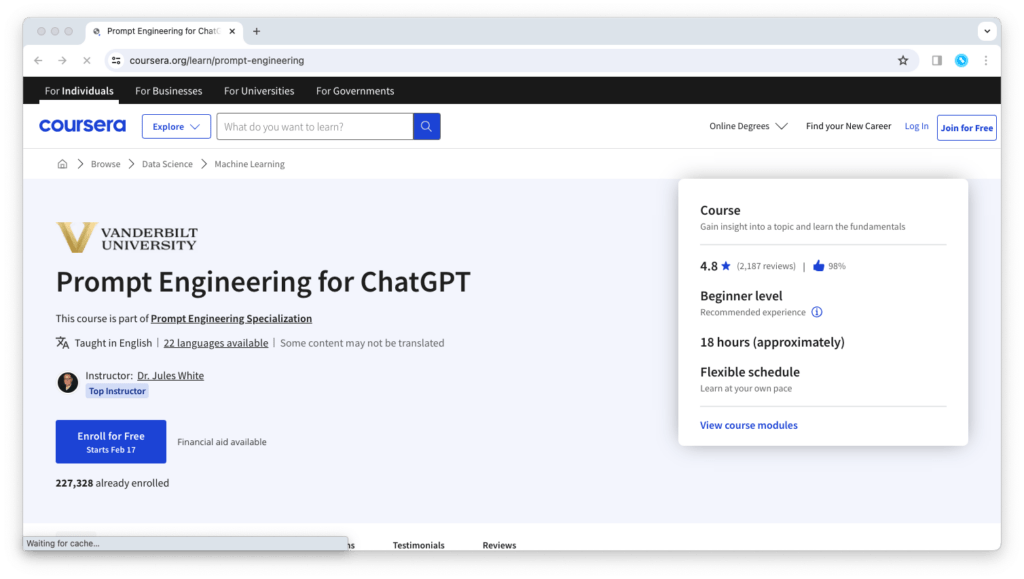Screen dimensions: 1024x579
Task: Click the Financial aid available text
Action: coord(221,442)
